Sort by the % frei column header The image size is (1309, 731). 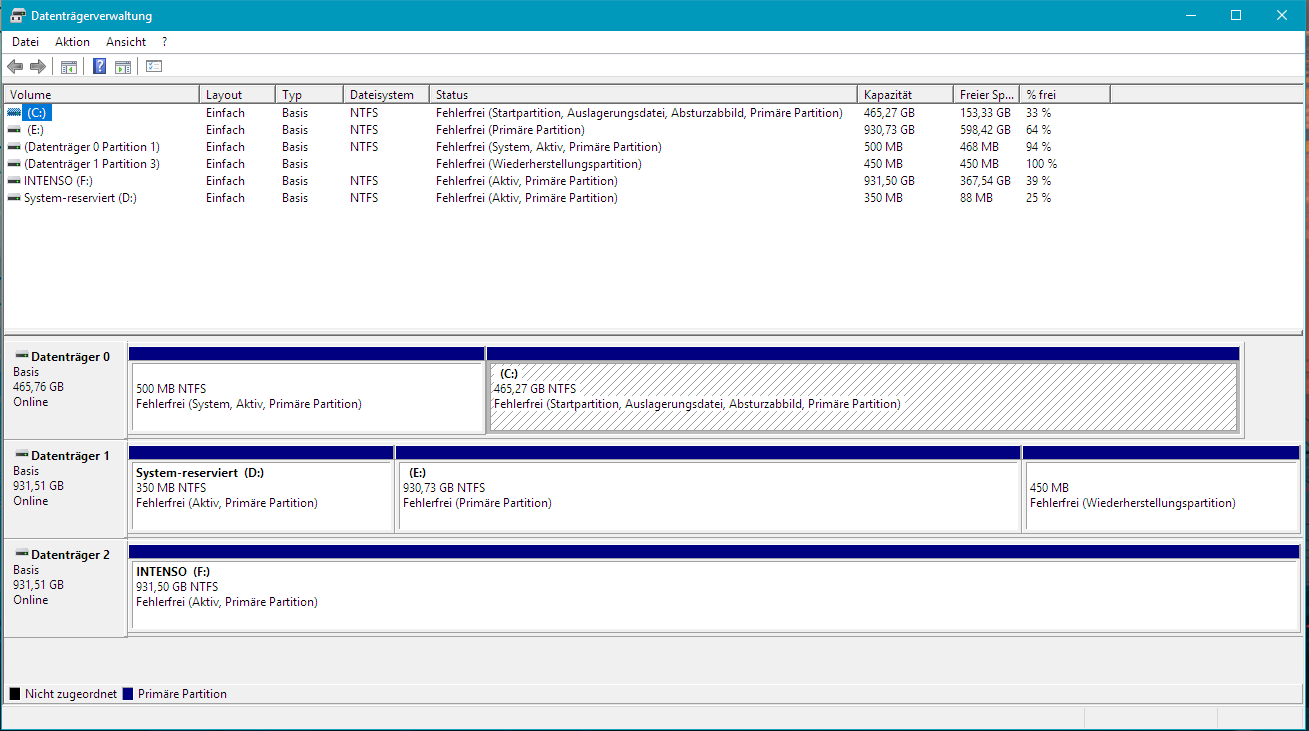click(1065, 95)
